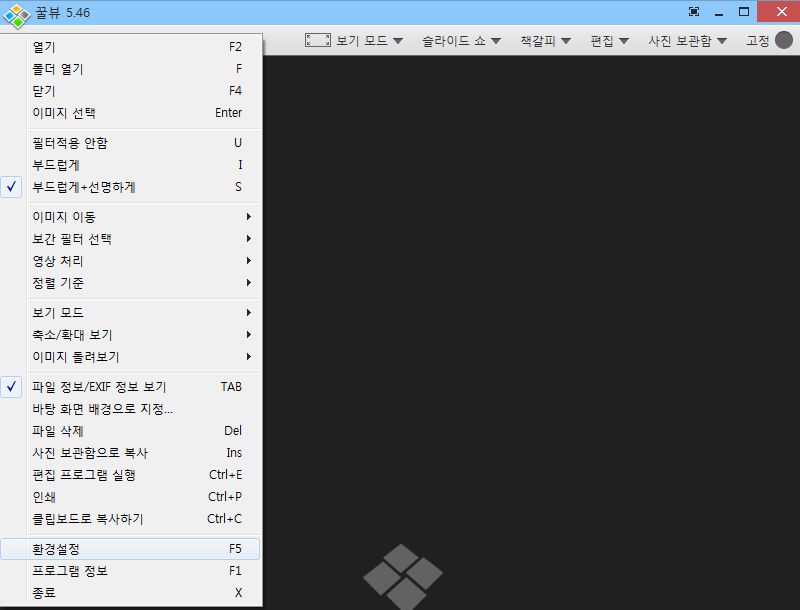The height and width of the screenshot is (610, 800).
Task: Select the 부드럽게 (I) filter option
Action: [131, 165]
